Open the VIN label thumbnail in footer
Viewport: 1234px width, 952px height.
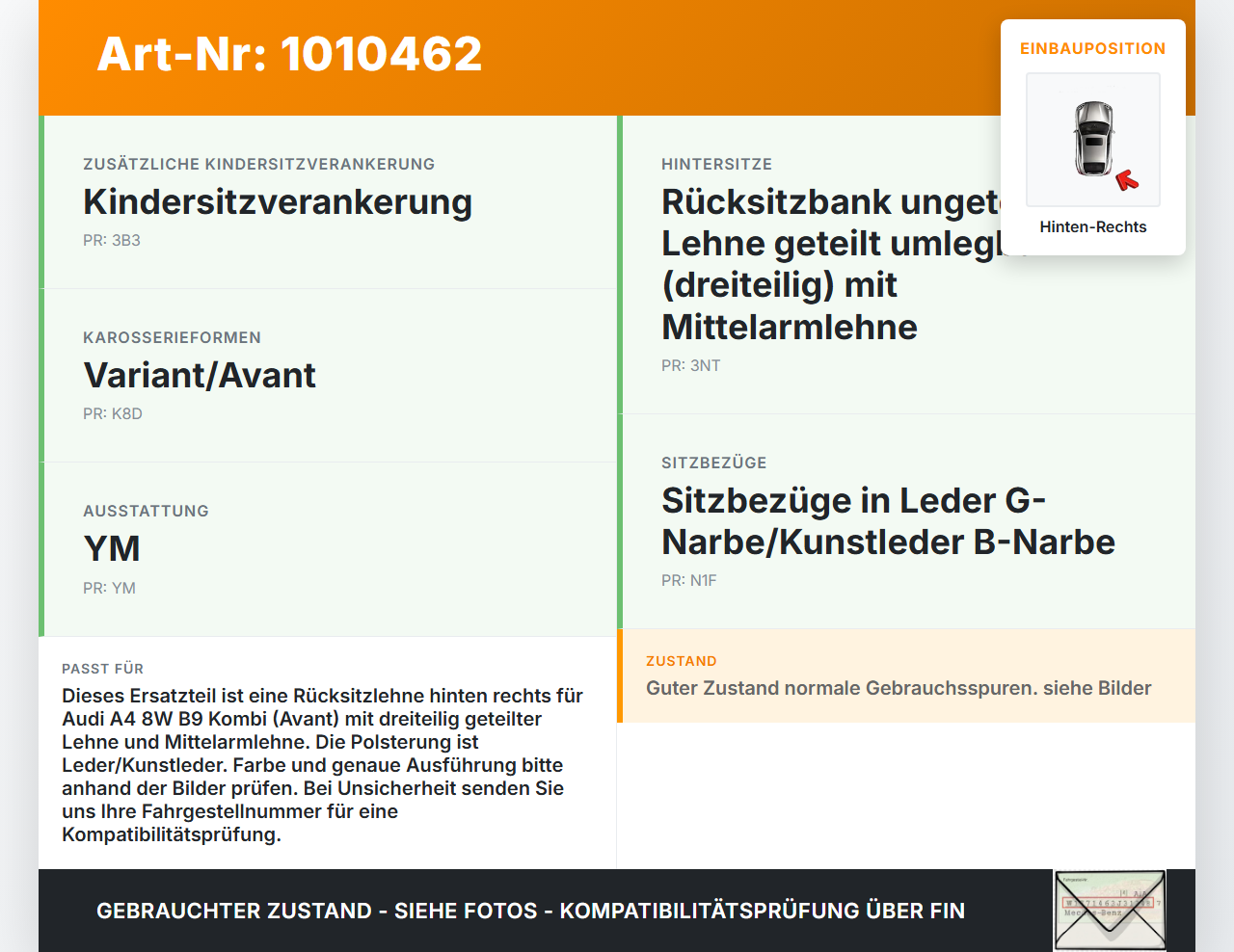[x=1110, y=911]
